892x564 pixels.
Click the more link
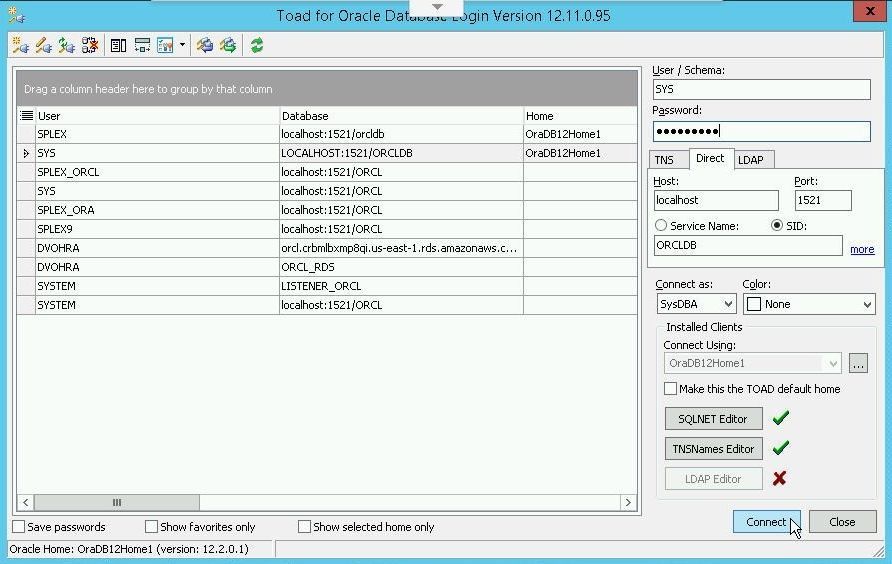(x=862, y=249)
